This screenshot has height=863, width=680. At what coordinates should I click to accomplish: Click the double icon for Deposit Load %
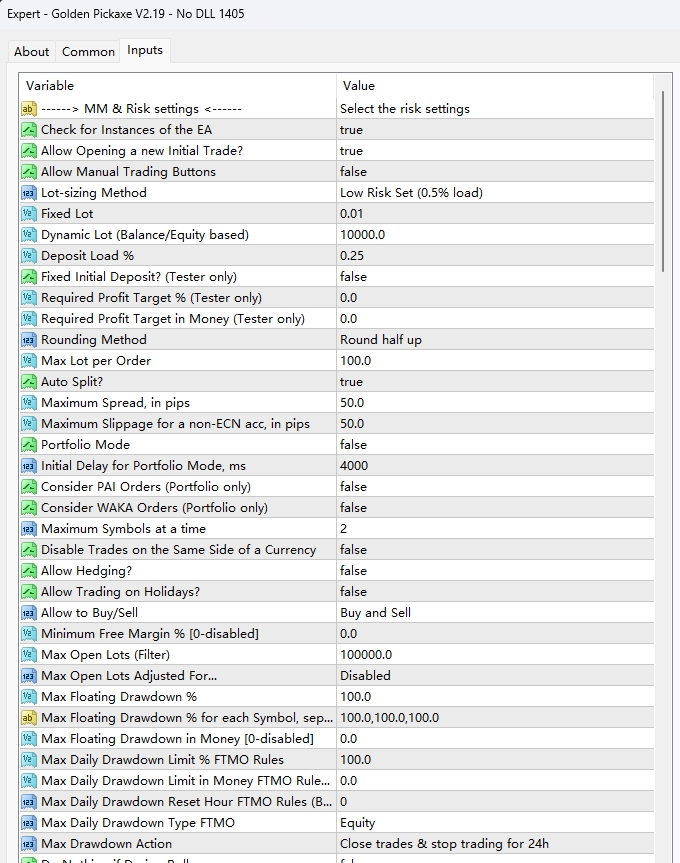[x=29, y=256]
